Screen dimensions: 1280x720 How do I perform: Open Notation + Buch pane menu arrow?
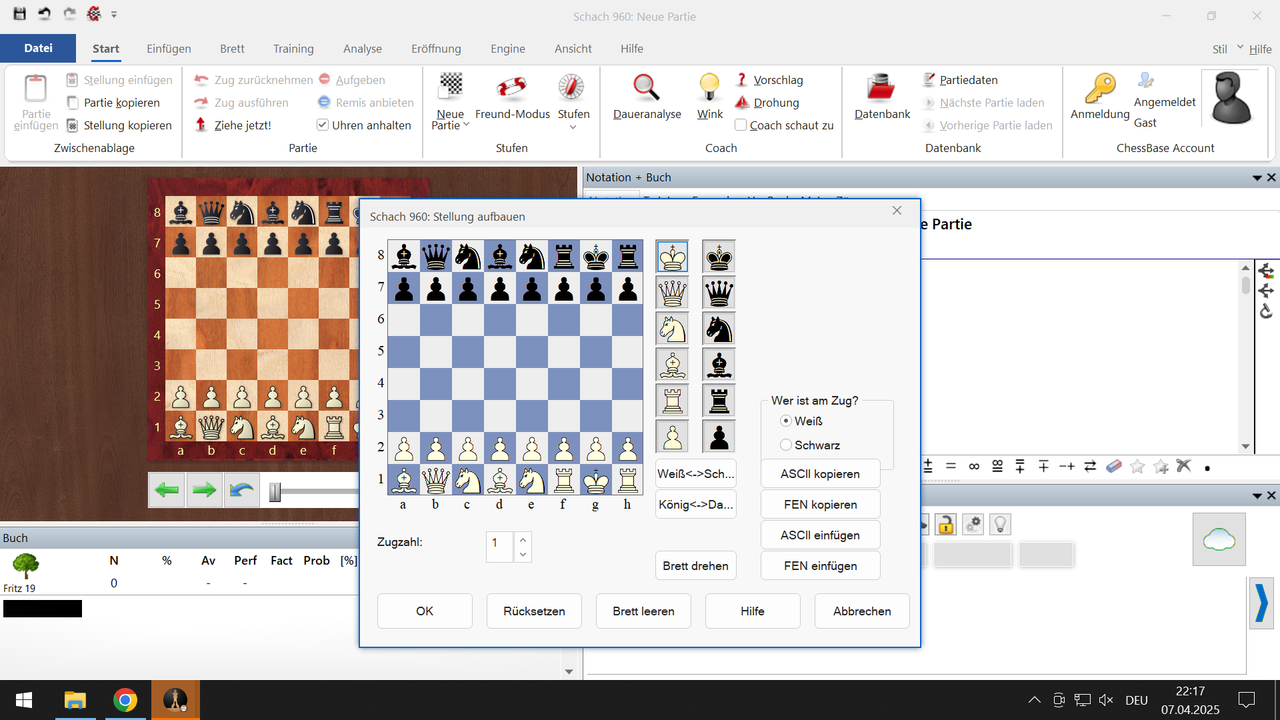(1257, 178)
